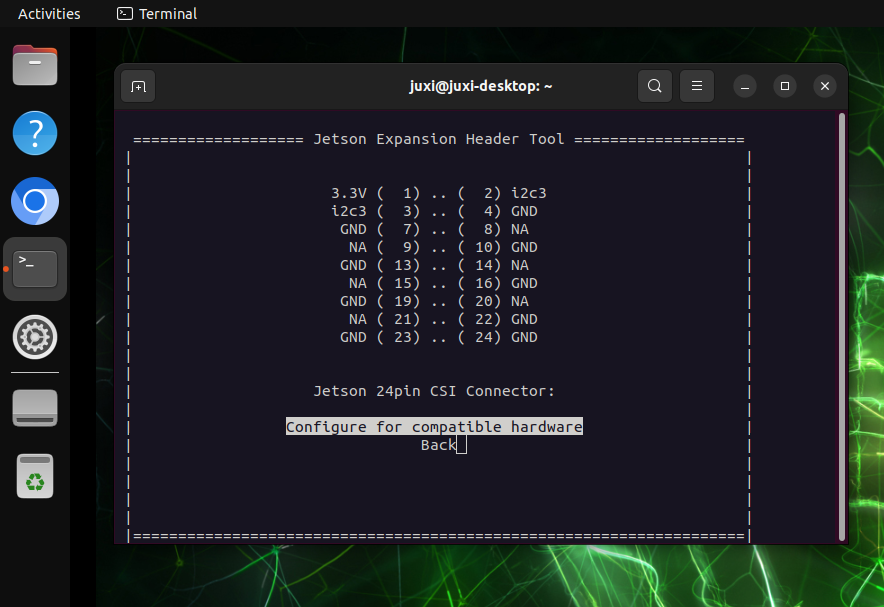Screen dimensions: 884x607
Task: Click GND label at pin 13
Action: [x=353, y=265]
